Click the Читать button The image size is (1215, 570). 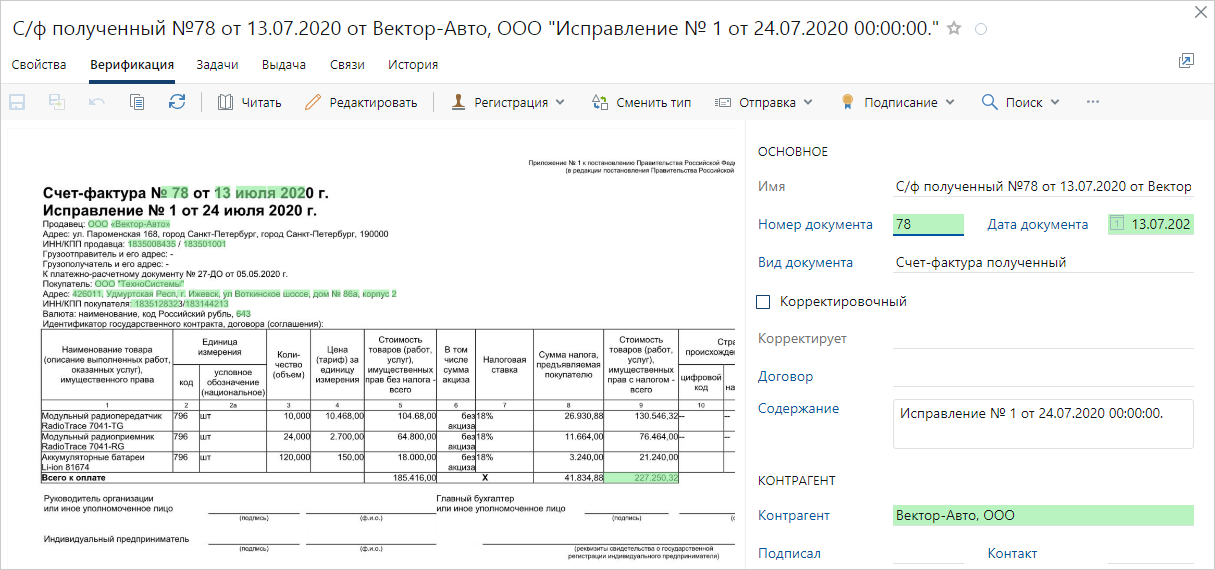(x=250, y=102)
